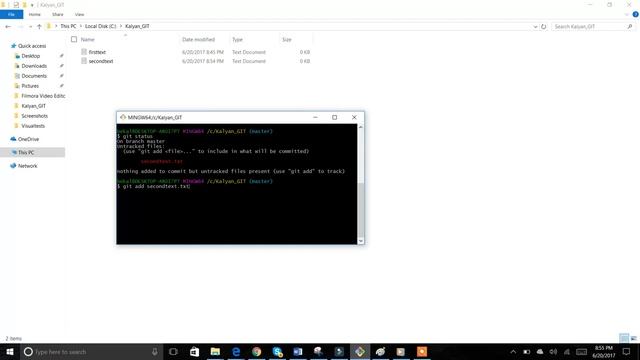
Task: Open Network in the navigation pane
Action: pyautogui.click(x=27, y=166)
